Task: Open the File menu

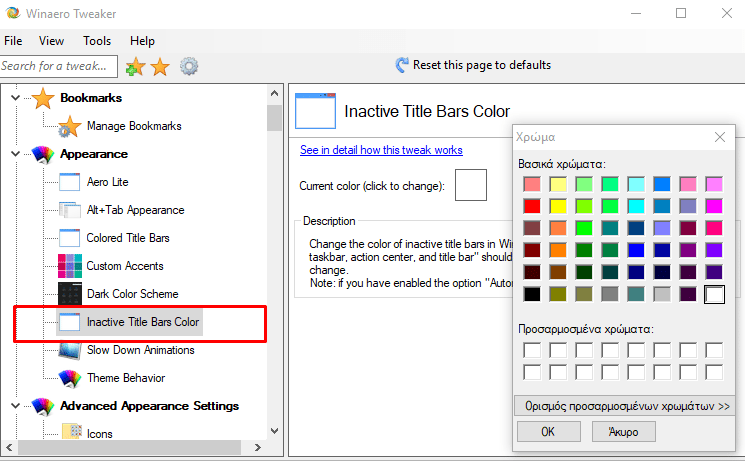Action: click(13, 41)
